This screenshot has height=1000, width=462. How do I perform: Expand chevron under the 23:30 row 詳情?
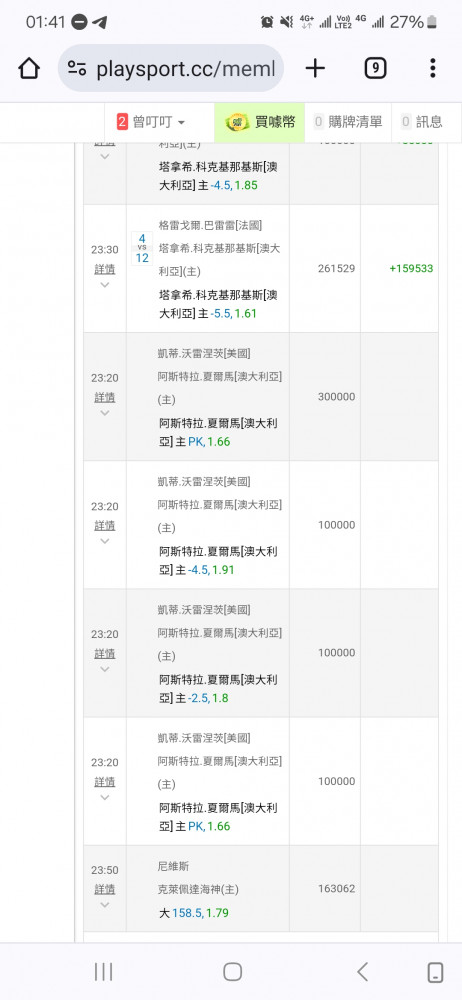tap(105, 284)
